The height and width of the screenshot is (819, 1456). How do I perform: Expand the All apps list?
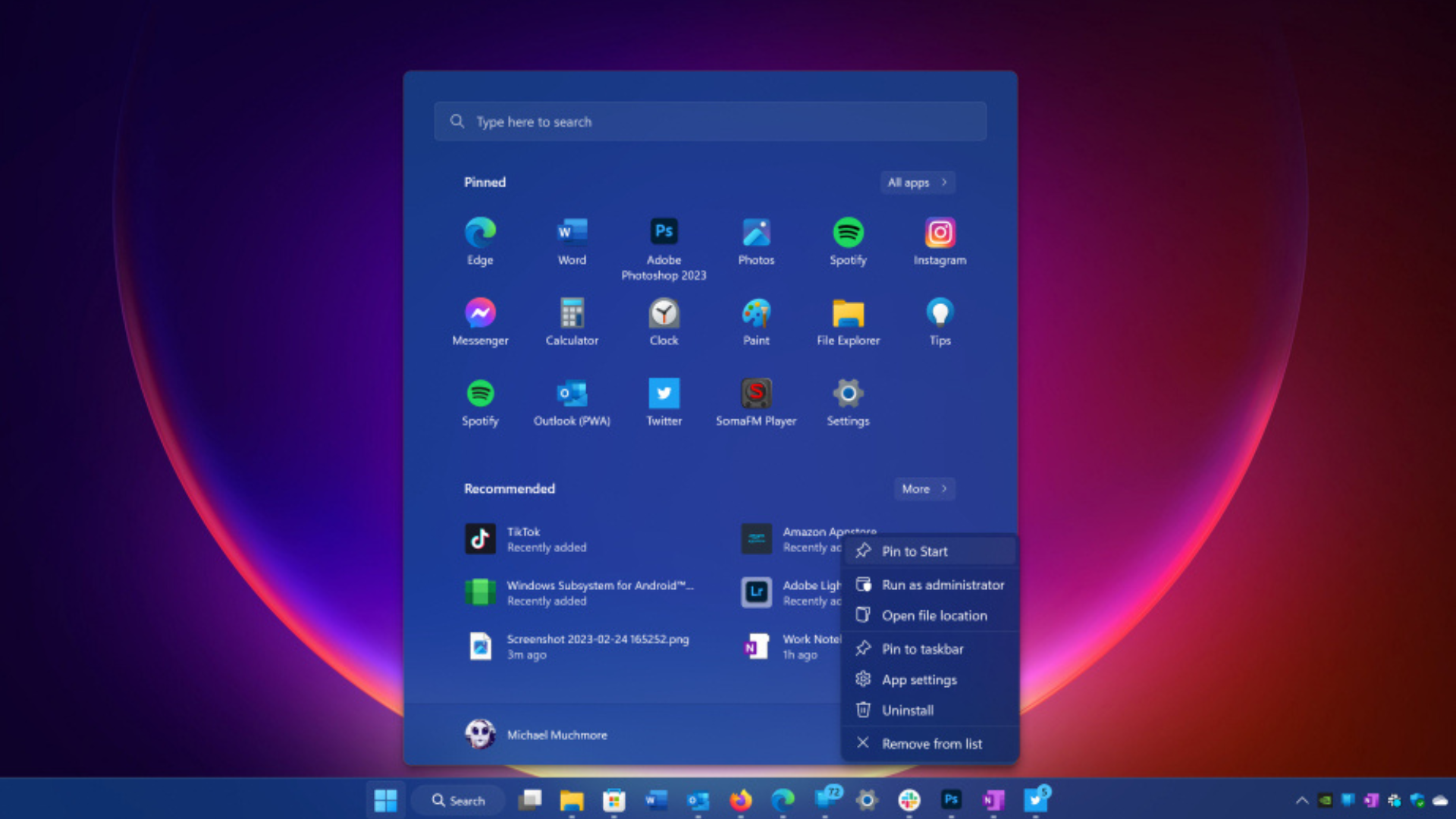tap(917, 183)
